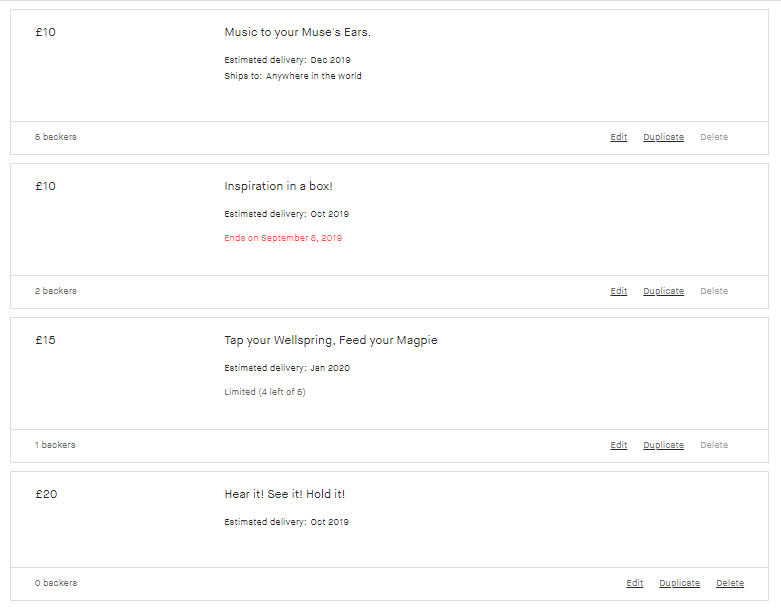Click Delete for Music to your Muse's Ears
Viewport: 781px width, 609px height.
coord(714,137)
